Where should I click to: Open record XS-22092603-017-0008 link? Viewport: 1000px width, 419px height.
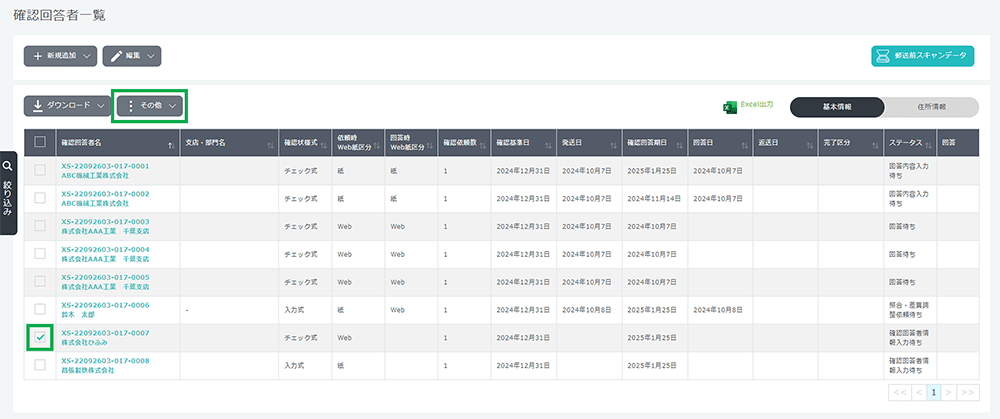(x=105, y=360)
